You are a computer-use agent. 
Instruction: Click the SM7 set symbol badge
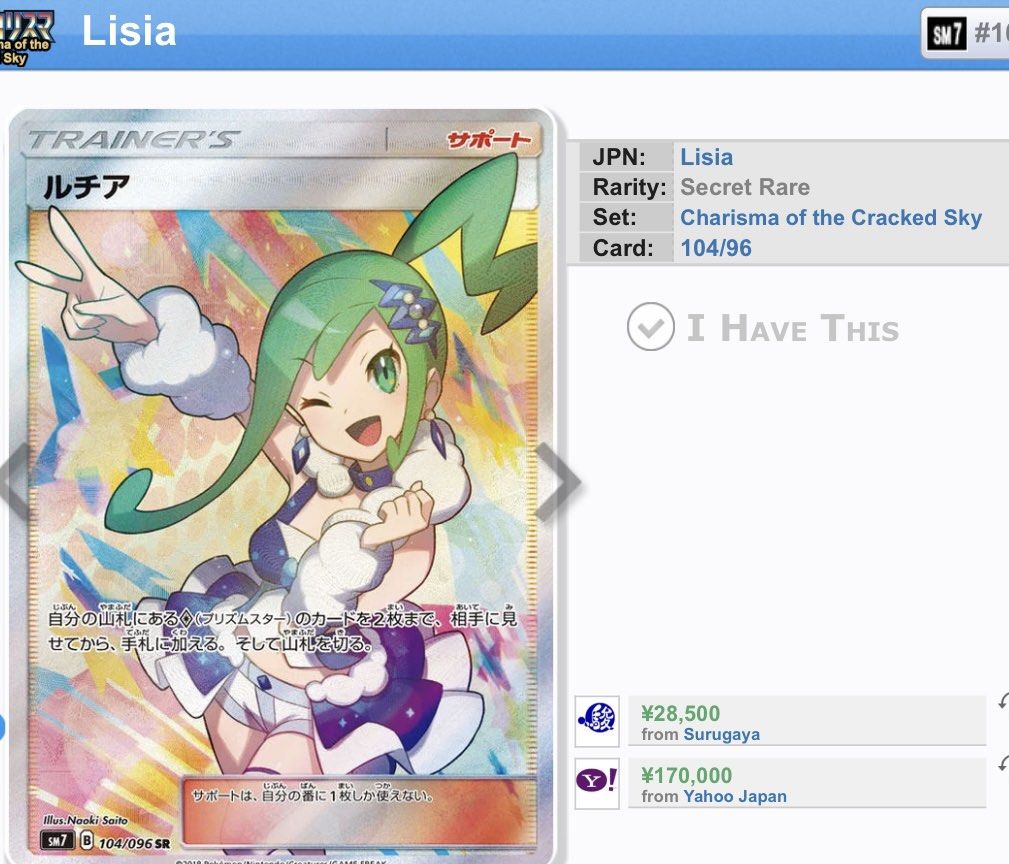pyautogui.click(x=947, y=33)
